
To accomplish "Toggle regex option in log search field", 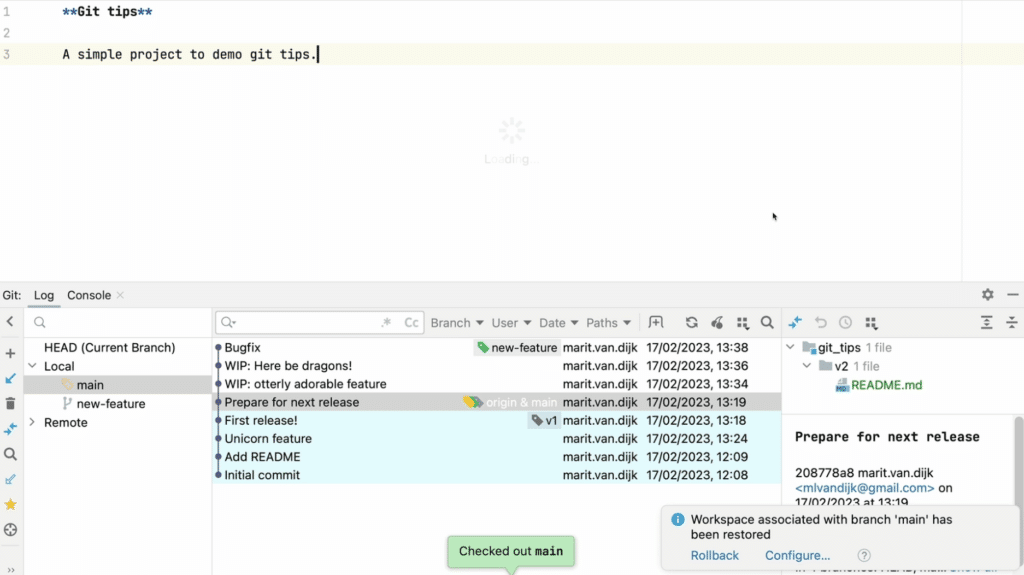I will [x=387, y=322].
